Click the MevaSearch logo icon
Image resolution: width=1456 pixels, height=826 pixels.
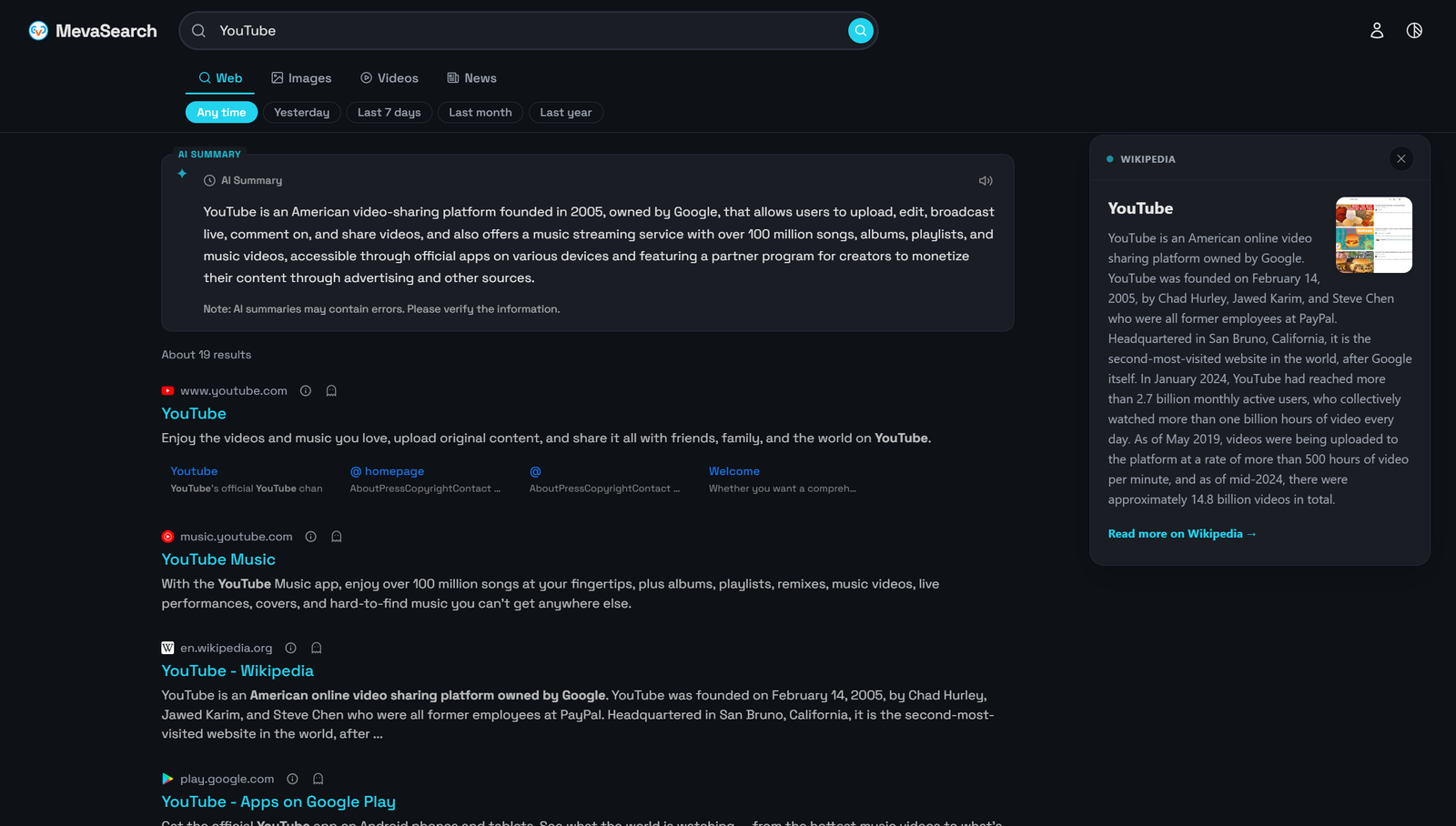point(38,31)
